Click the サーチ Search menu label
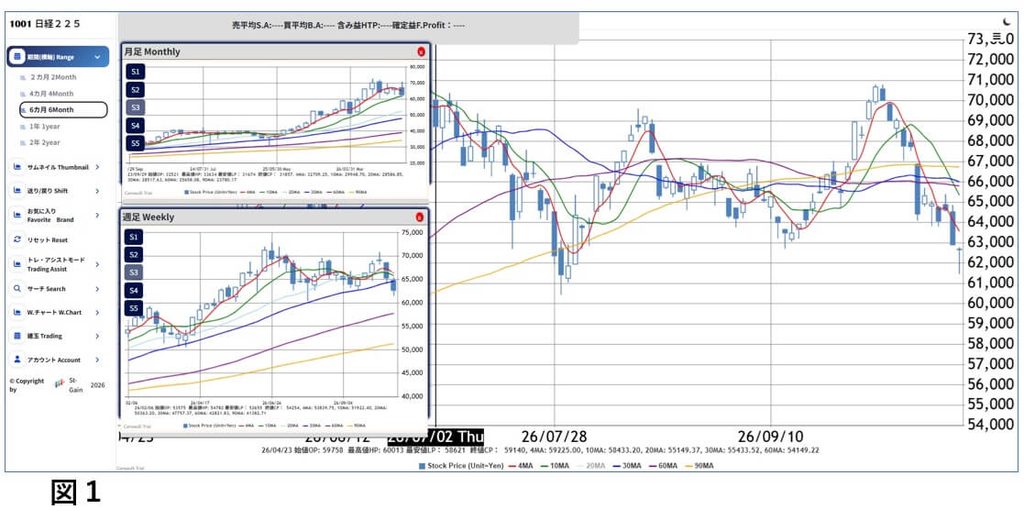 click(x=46, y=288)
